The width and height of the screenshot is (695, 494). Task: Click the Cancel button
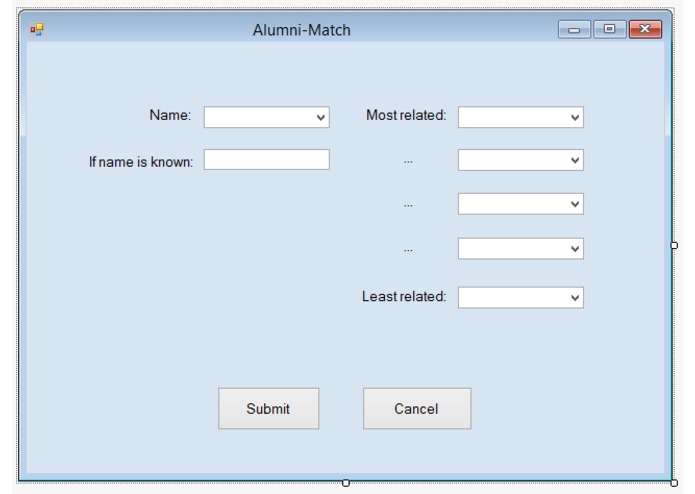417,408
